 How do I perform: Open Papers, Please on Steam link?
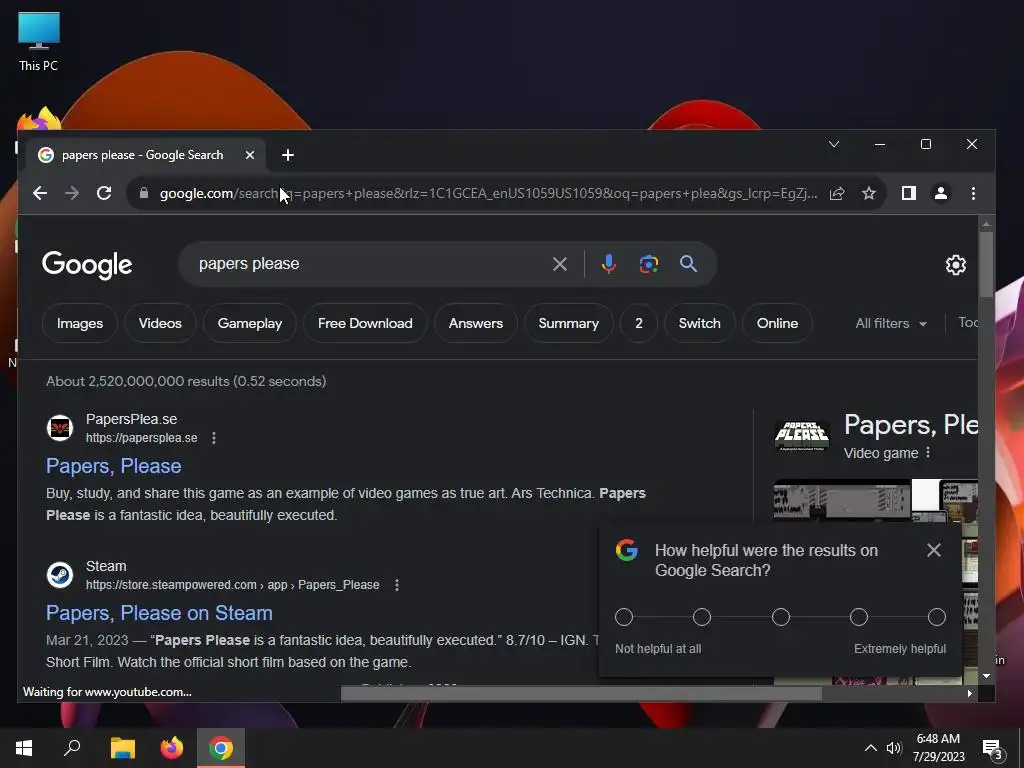click(x=159, y=613)
